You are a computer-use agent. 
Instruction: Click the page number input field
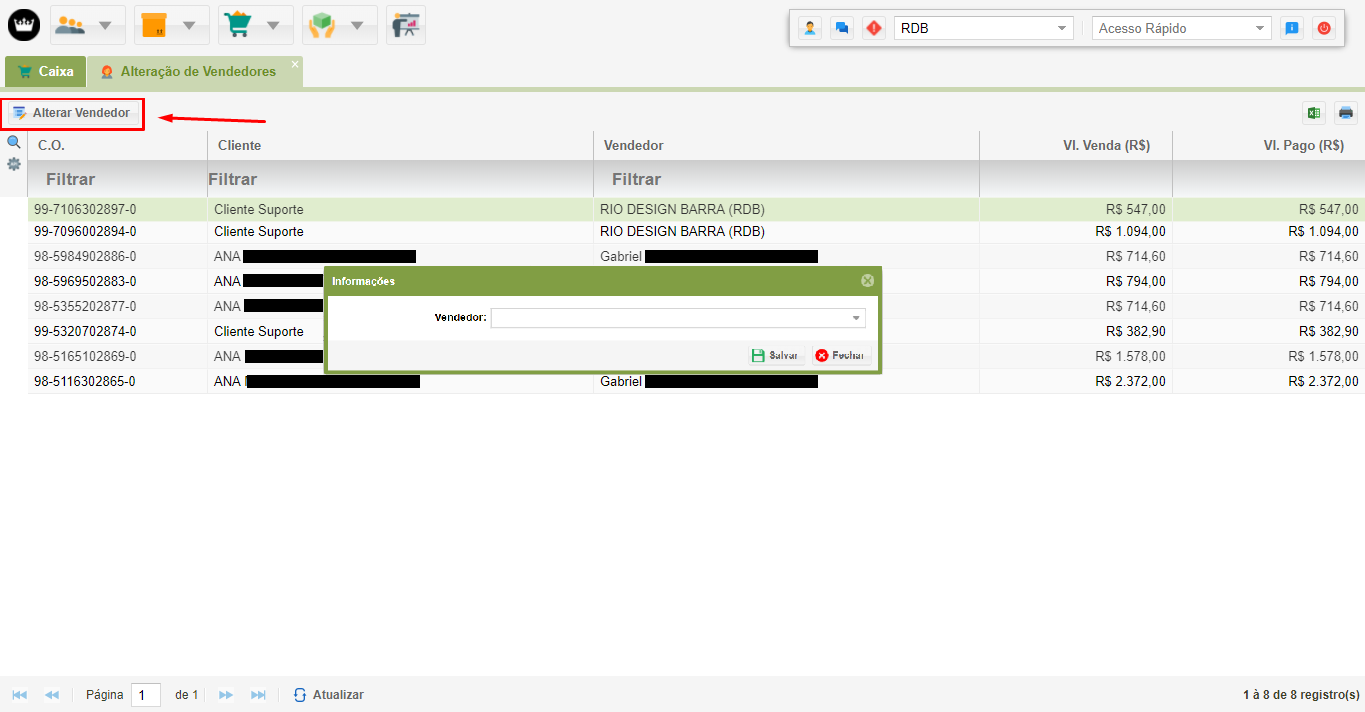(145, 695)
